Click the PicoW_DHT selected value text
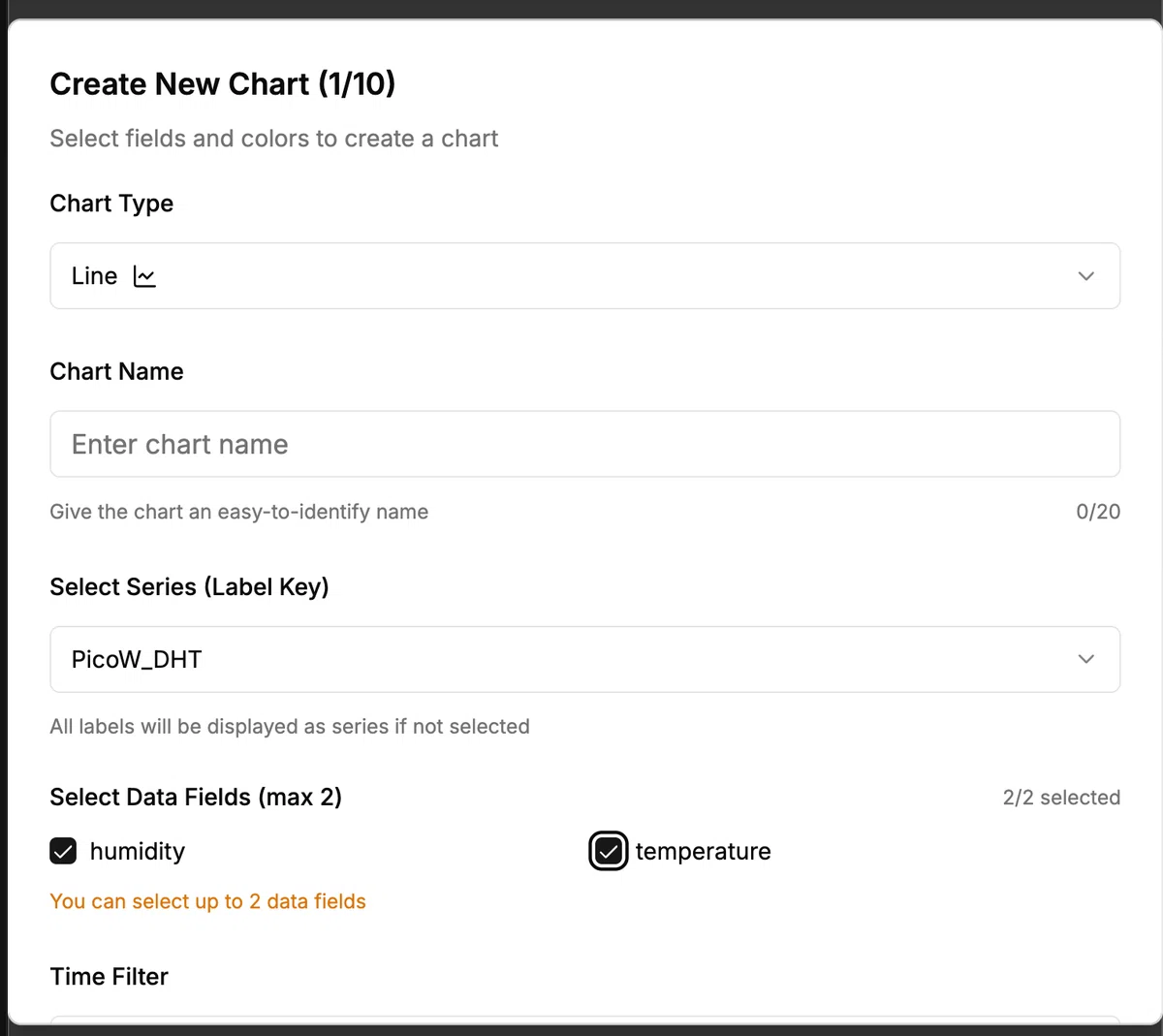This screenshot has width=1163, height=1036. point(137,659)
